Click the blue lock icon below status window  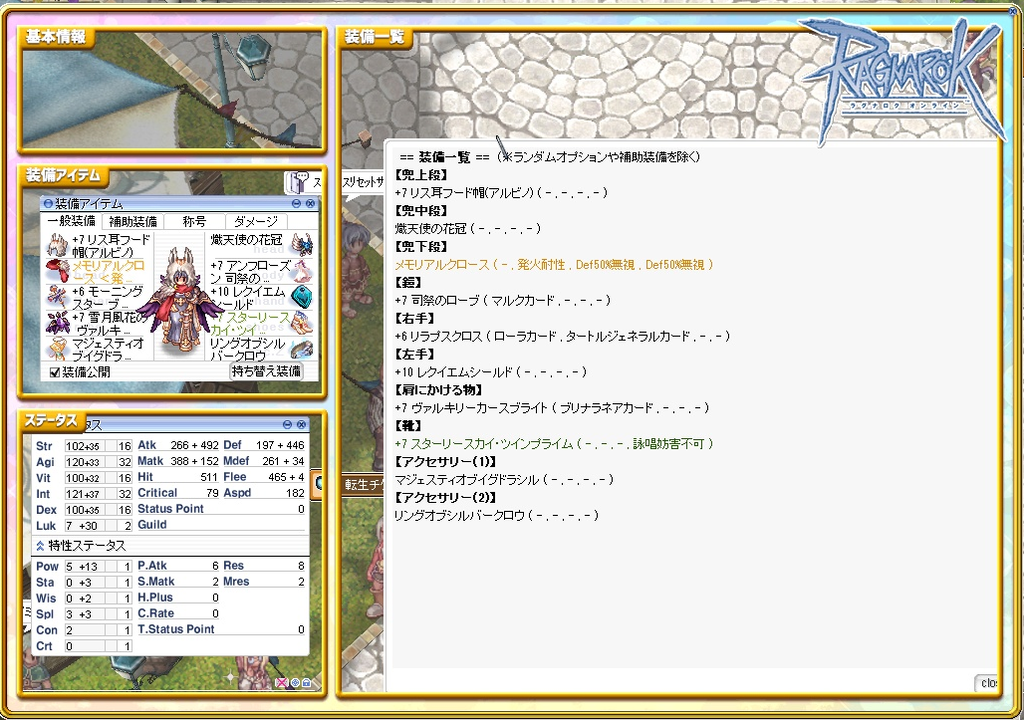tap(306, 683)
